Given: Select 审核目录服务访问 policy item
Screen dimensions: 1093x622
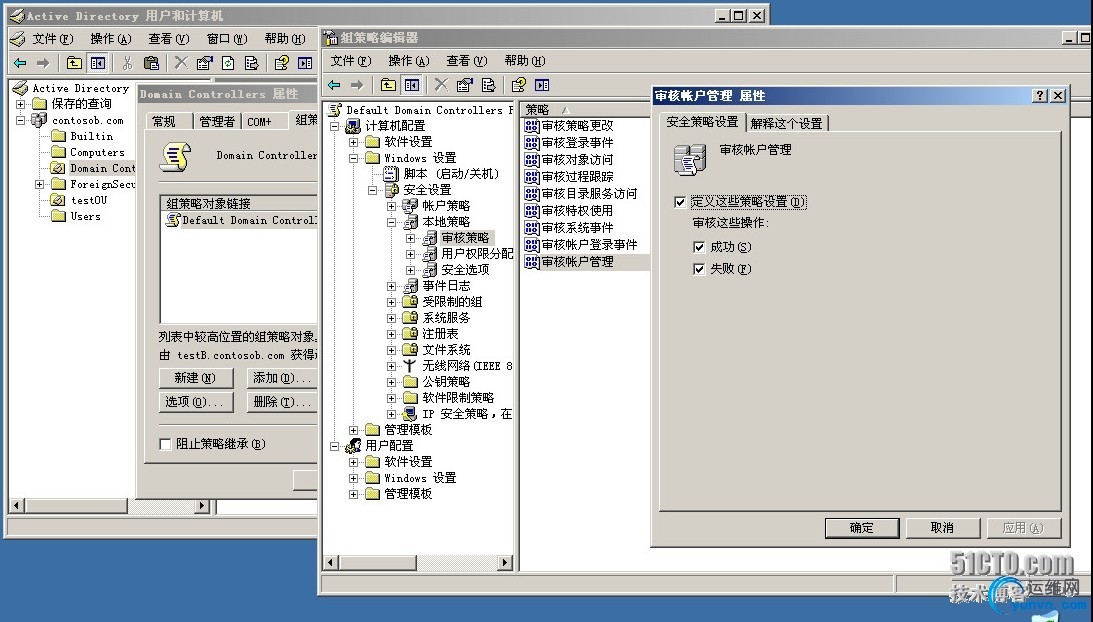Looking at the screenshot, I should point(581,194).
